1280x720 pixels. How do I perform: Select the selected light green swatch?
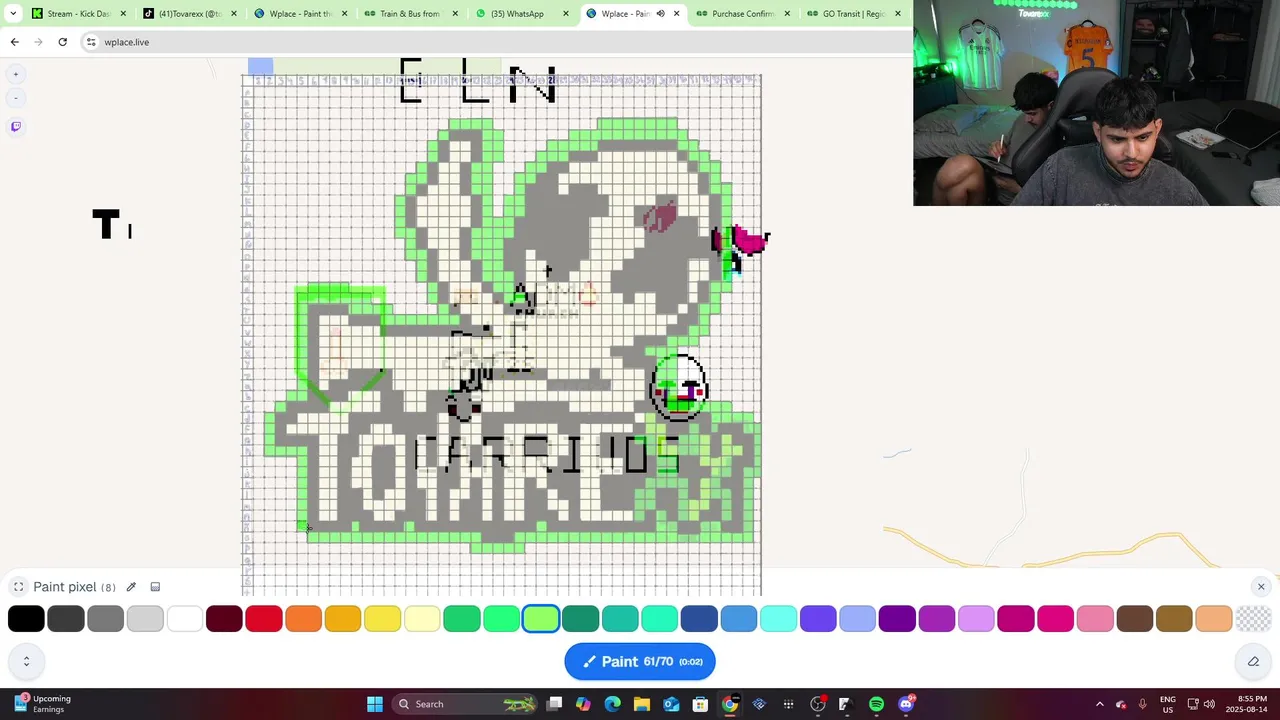(541, 619)
